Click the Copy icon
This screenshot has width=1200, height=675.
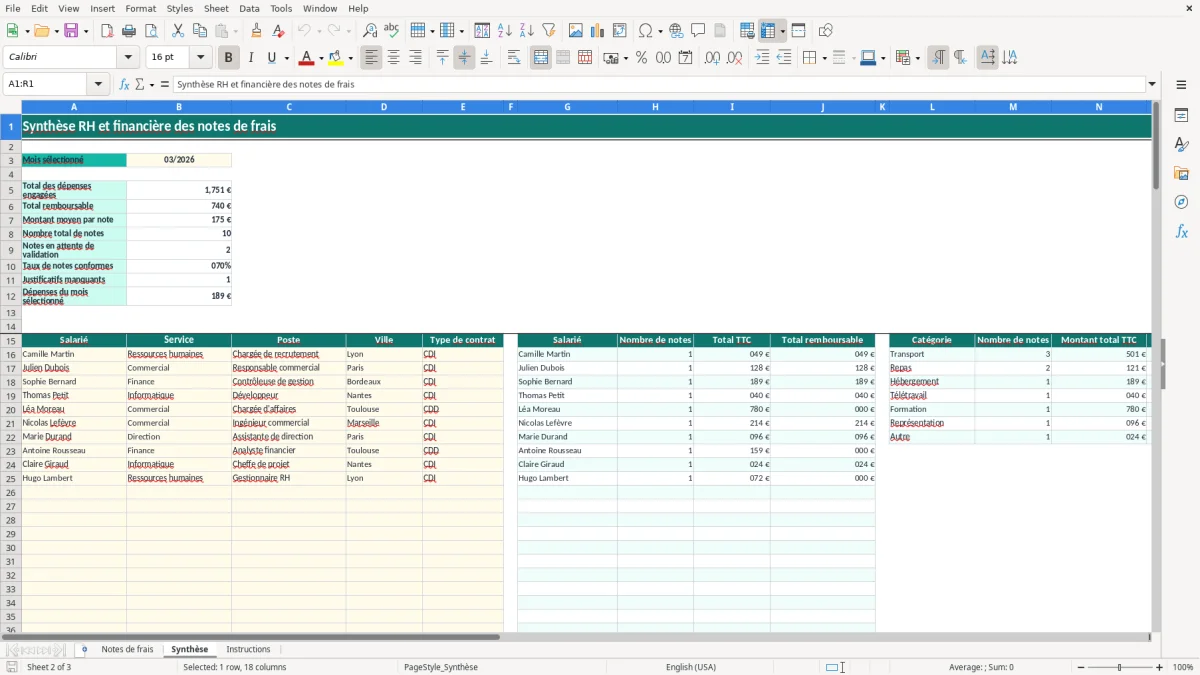pyautogui.click(x=199, y=31)
